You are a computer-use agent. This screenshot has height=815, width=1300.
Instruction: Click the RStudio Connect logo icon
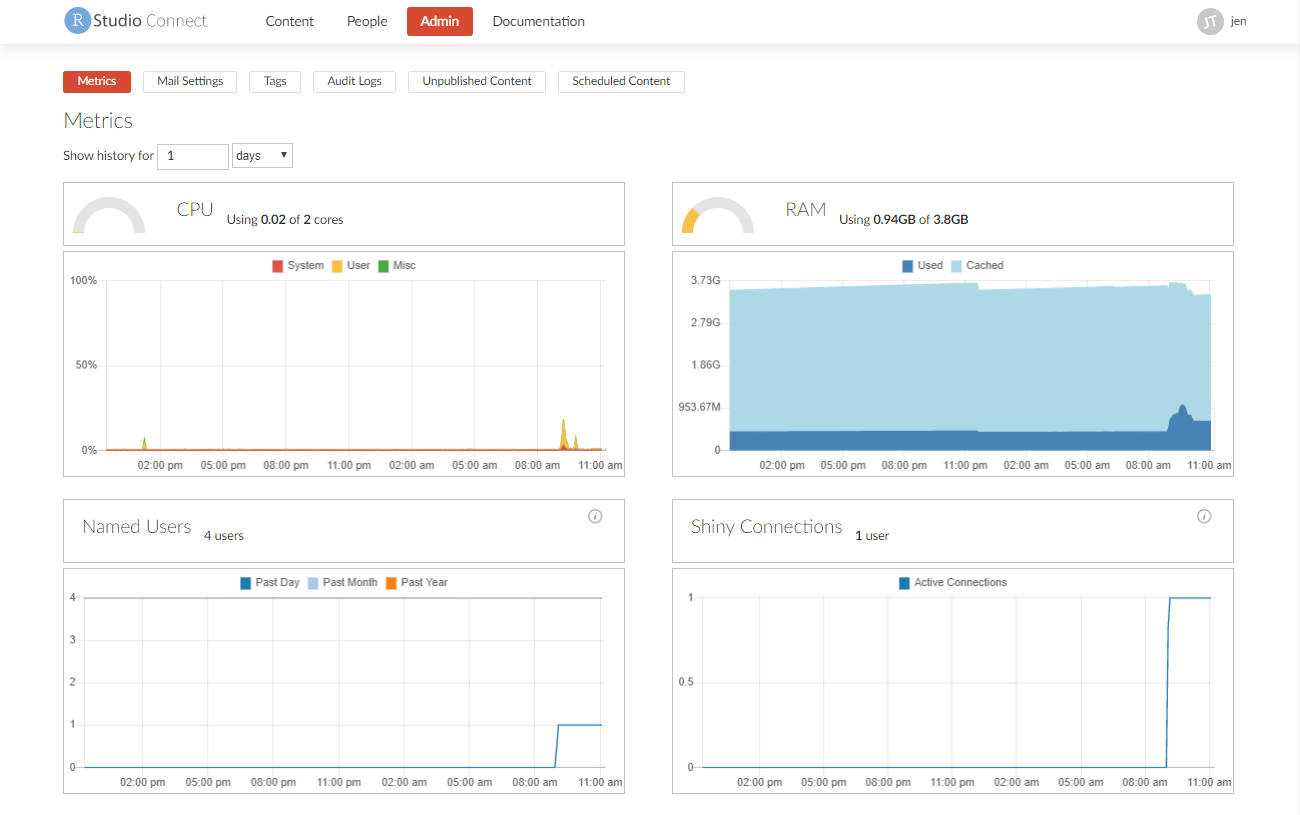(x=77, y=21)
